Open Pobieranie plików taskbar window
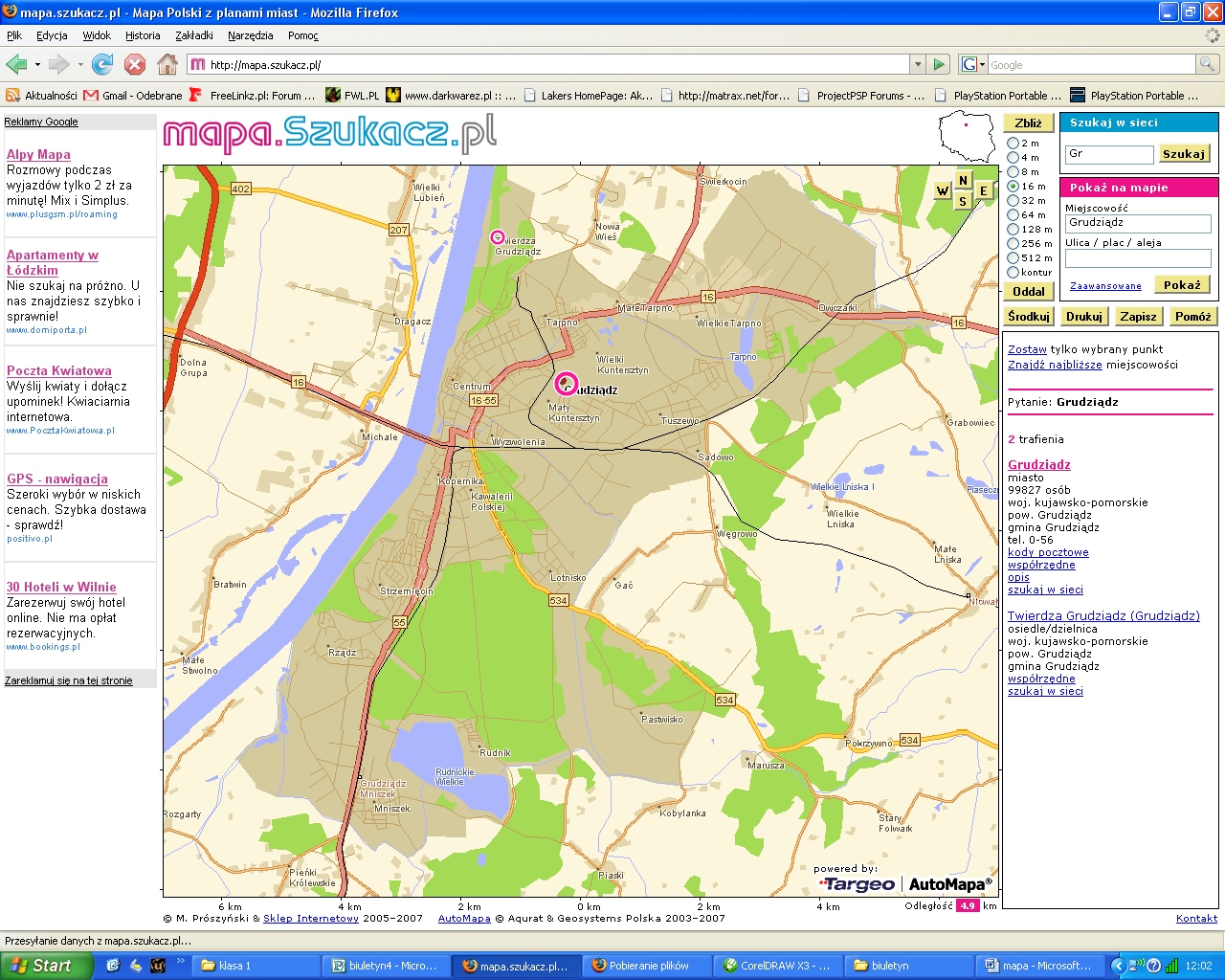This screenshot has height=980, width=1225. pos(646,966)
